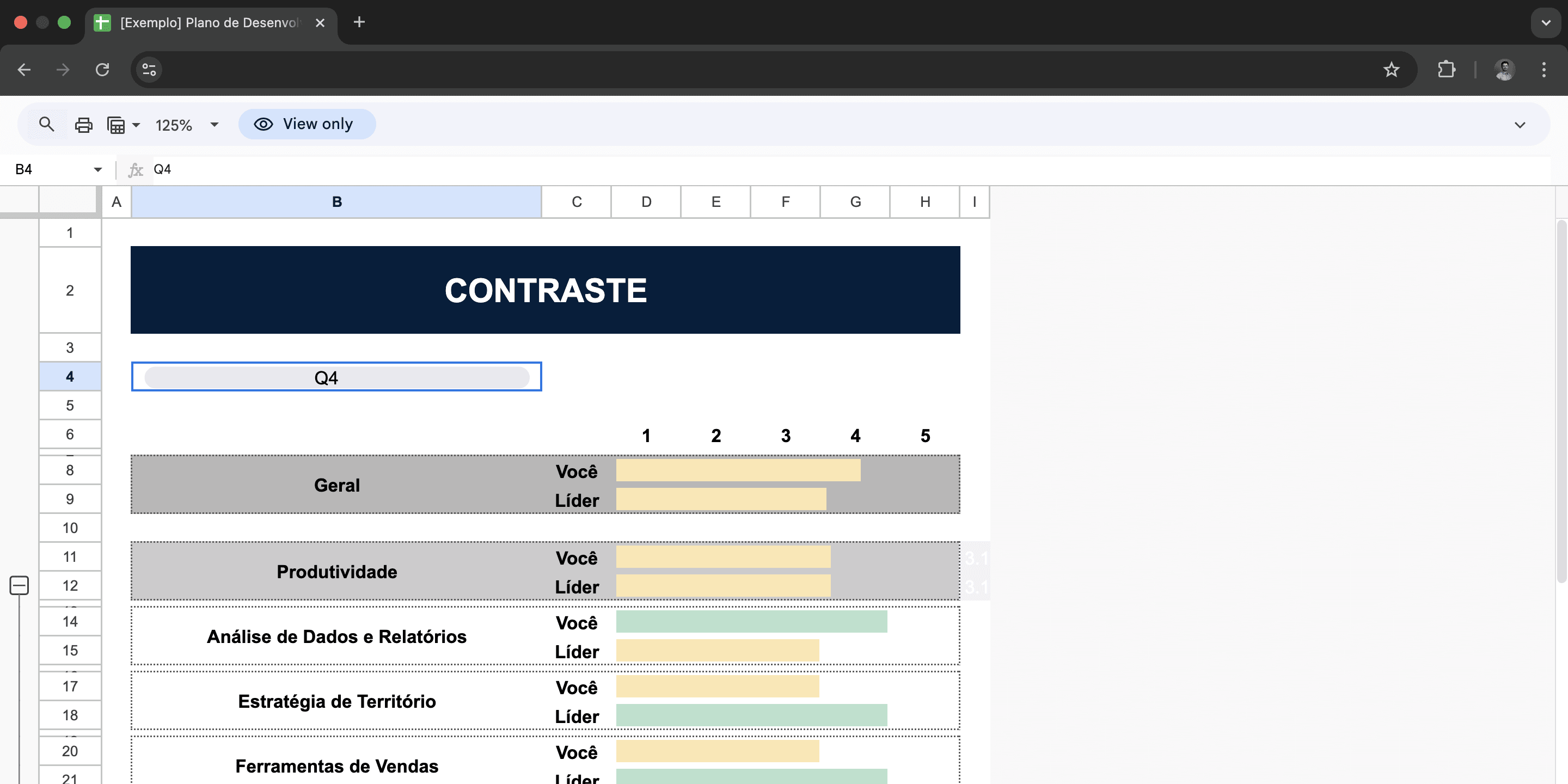Click the print icon
The height and width of the screenshot is (784, 1568).
pyautogui.click(x=83, y=125)
